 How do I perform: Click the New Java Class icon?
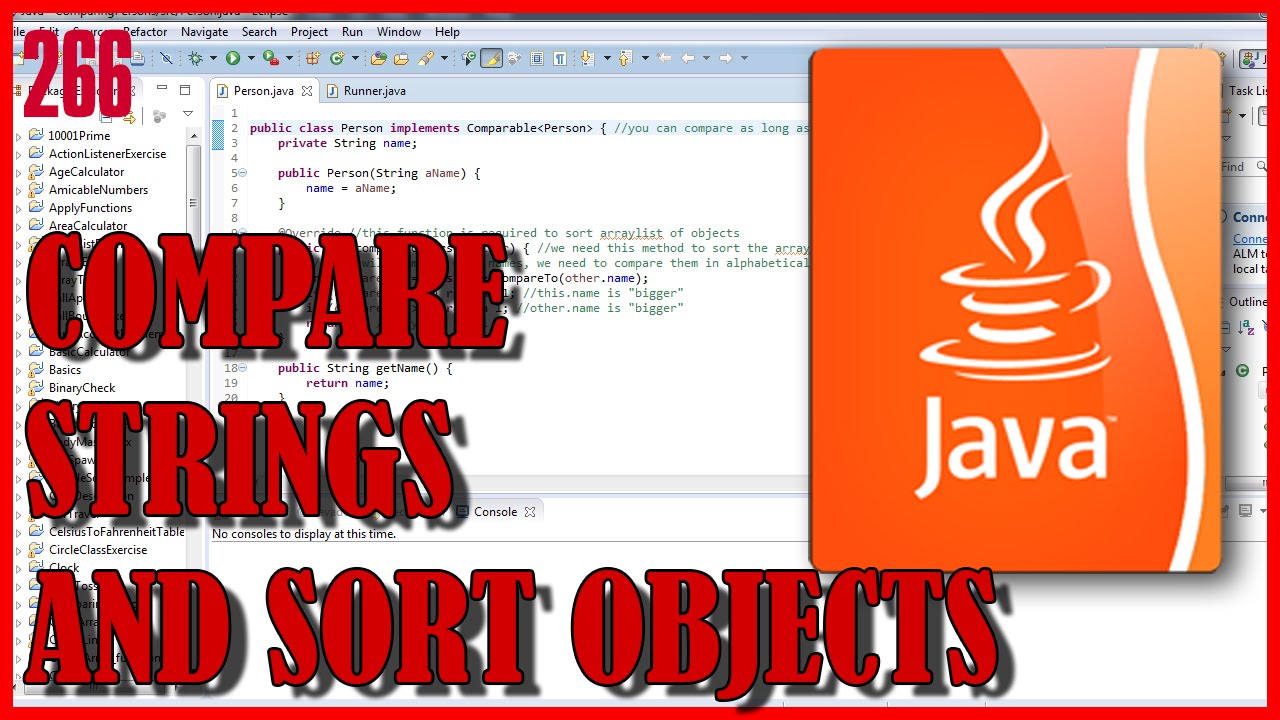coord(338,58)
